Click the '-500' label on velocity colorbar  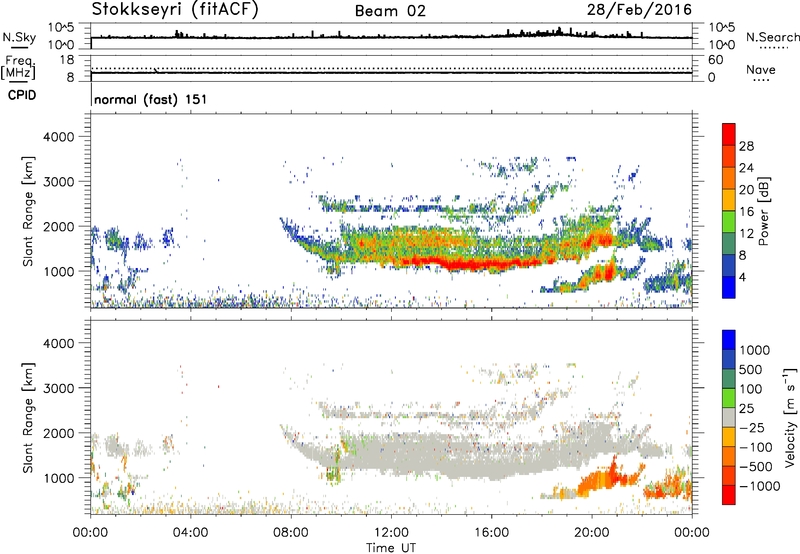click(756, 466)
